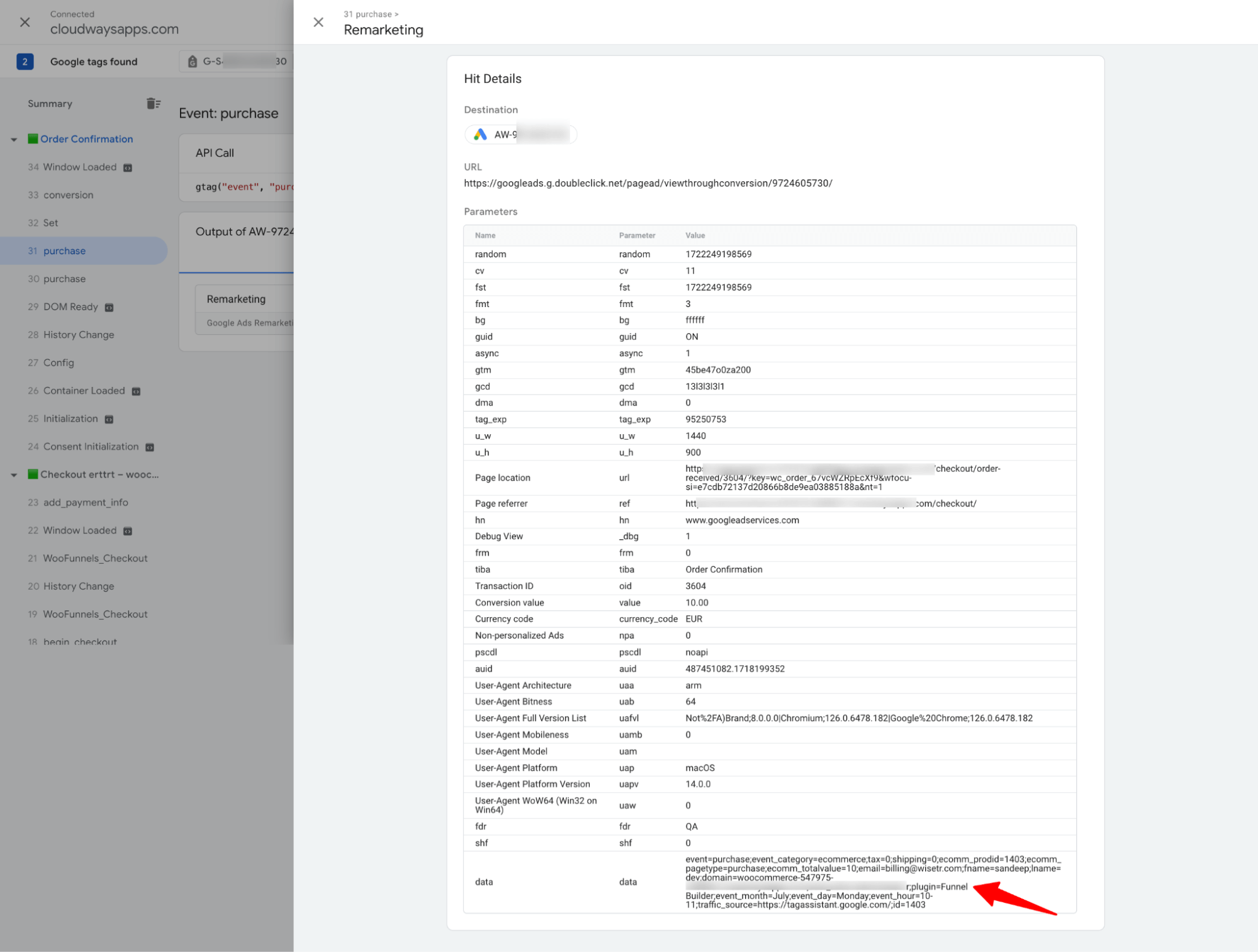The image size is (1258, 952).
Task: Select event 33 conversion
Action: point(60,195)
